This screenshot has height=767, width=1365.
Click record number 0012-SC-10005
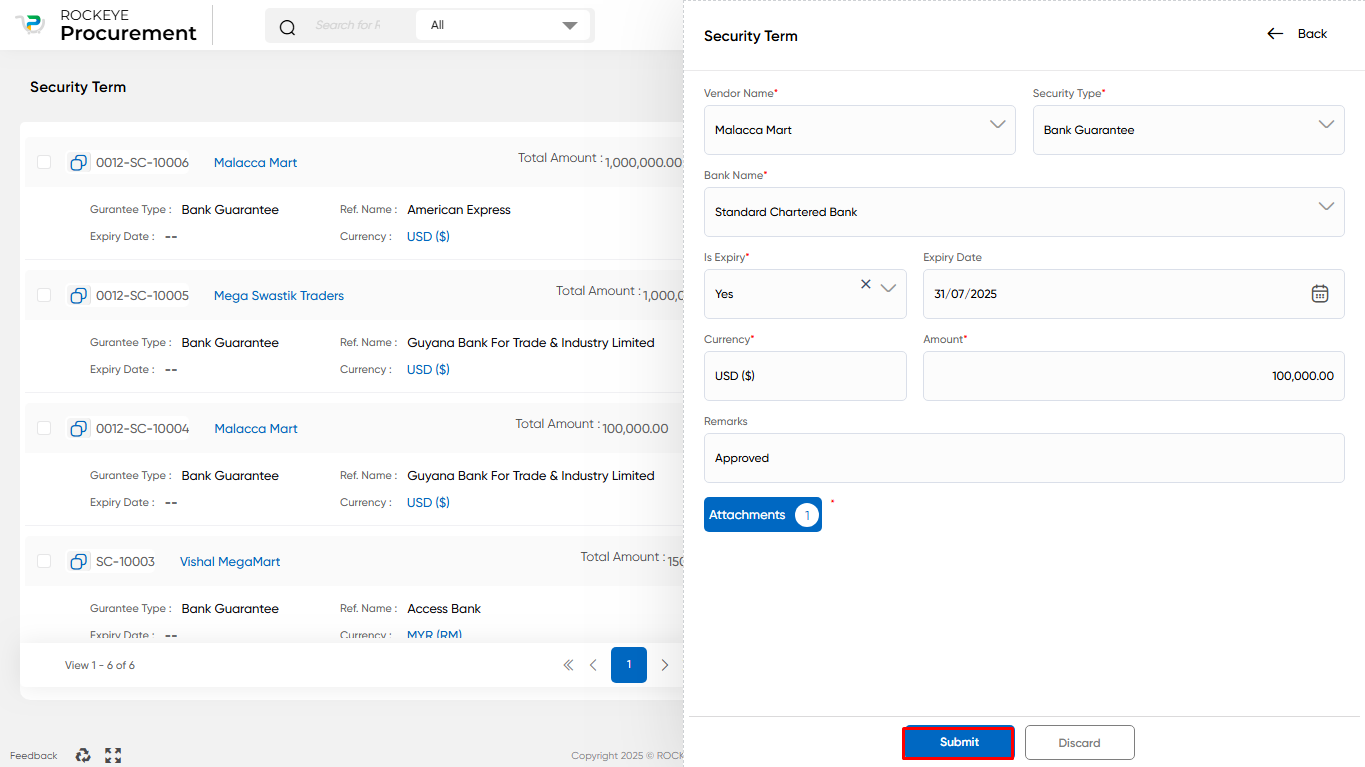pyautogui.click(x=142, y=296)
